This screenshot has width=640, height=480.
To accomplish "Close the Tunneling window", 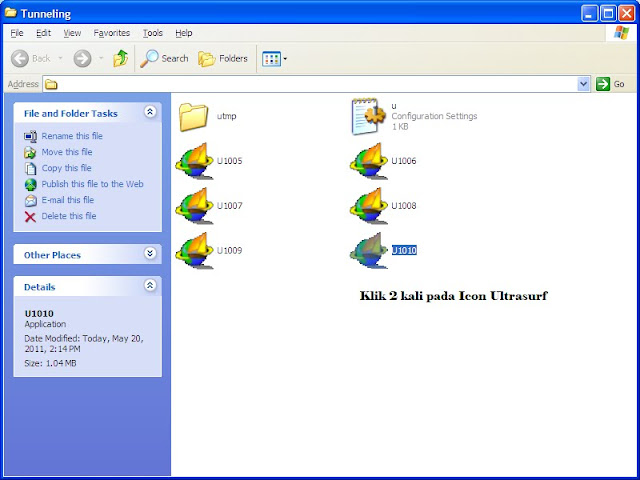I will (627, 14).
